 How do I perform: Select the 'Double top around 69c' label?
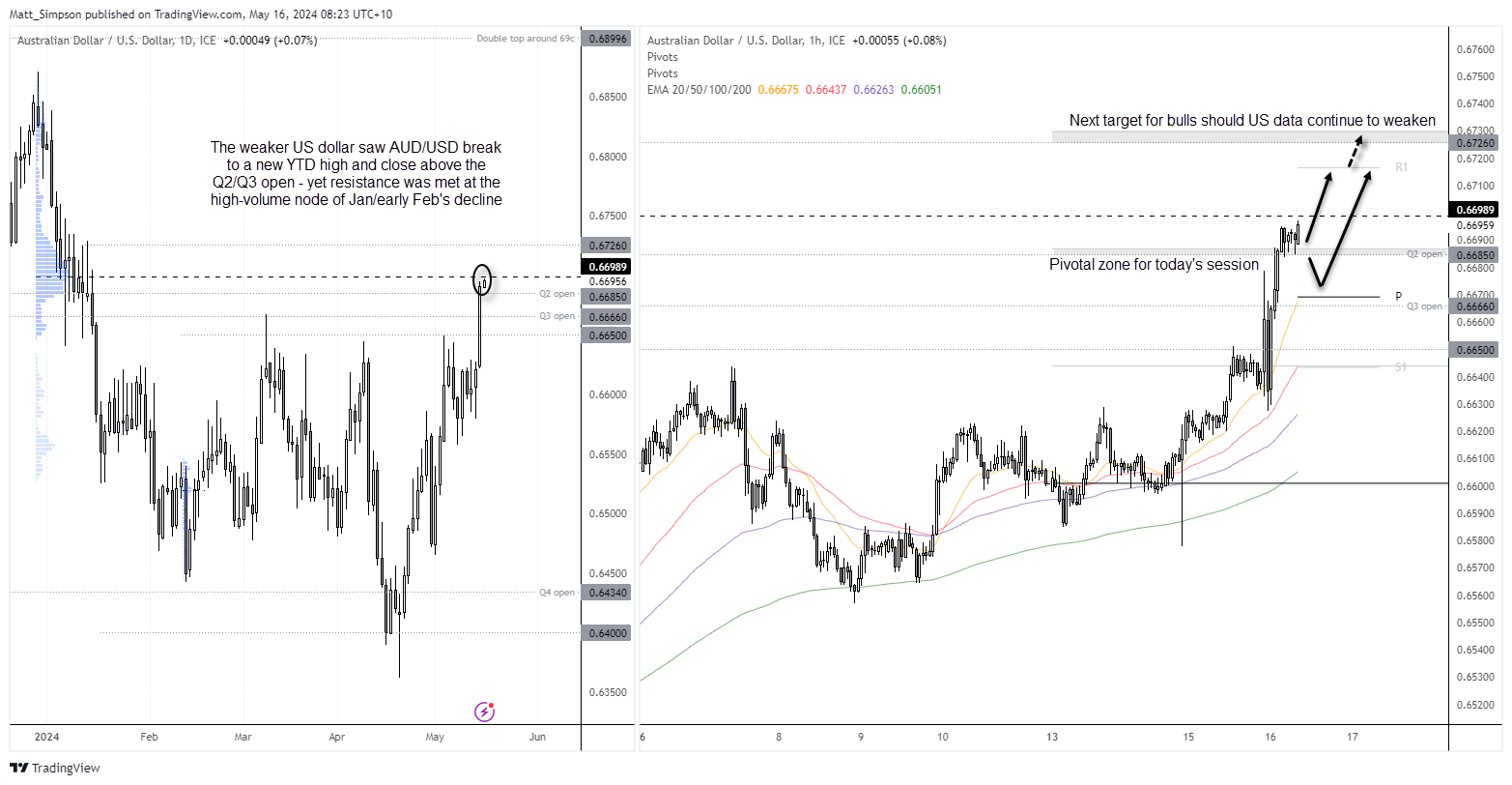[x=526, y=39]
